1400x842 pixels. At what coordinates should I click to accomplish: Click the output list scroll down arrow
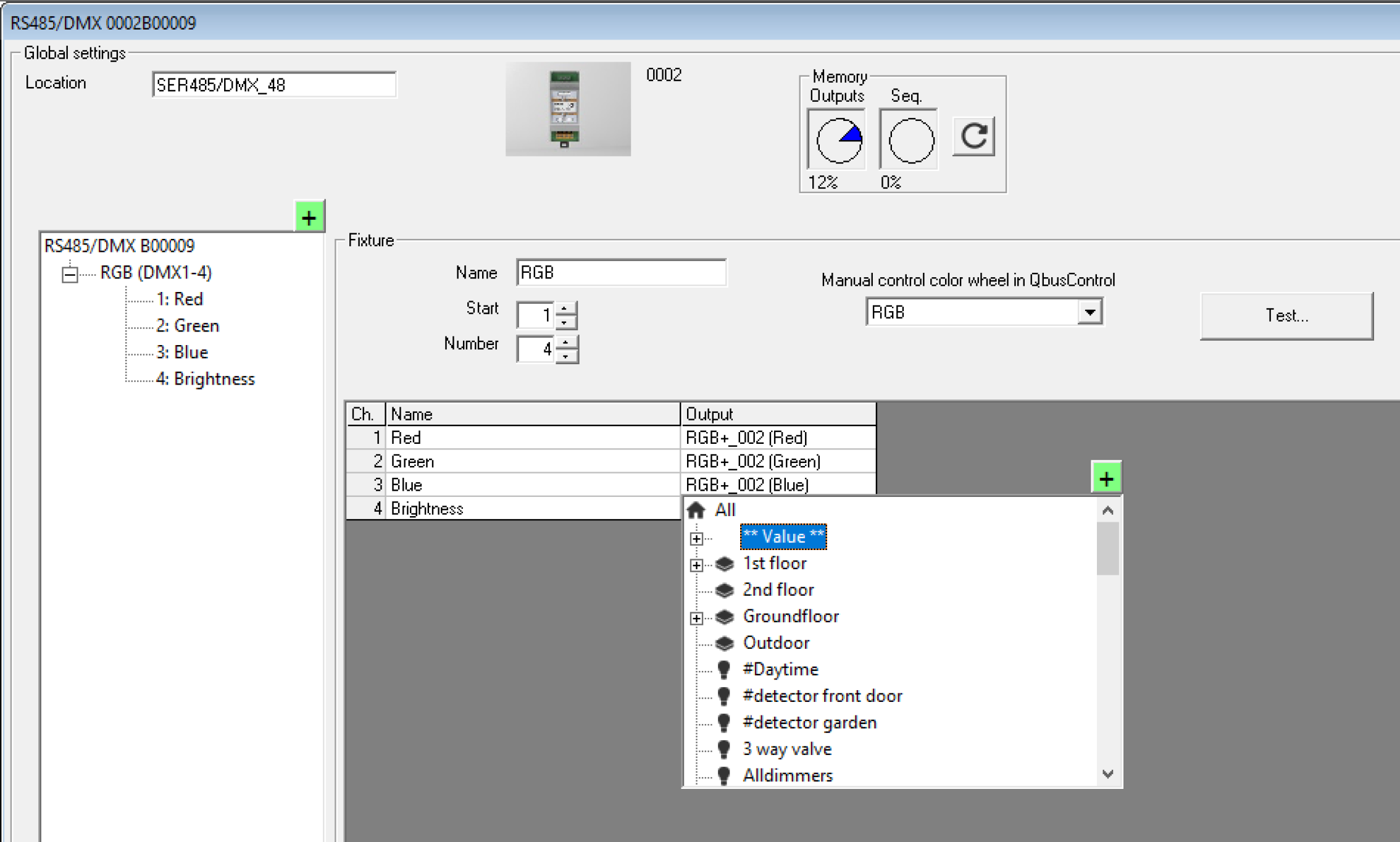tap(1108, 773)
